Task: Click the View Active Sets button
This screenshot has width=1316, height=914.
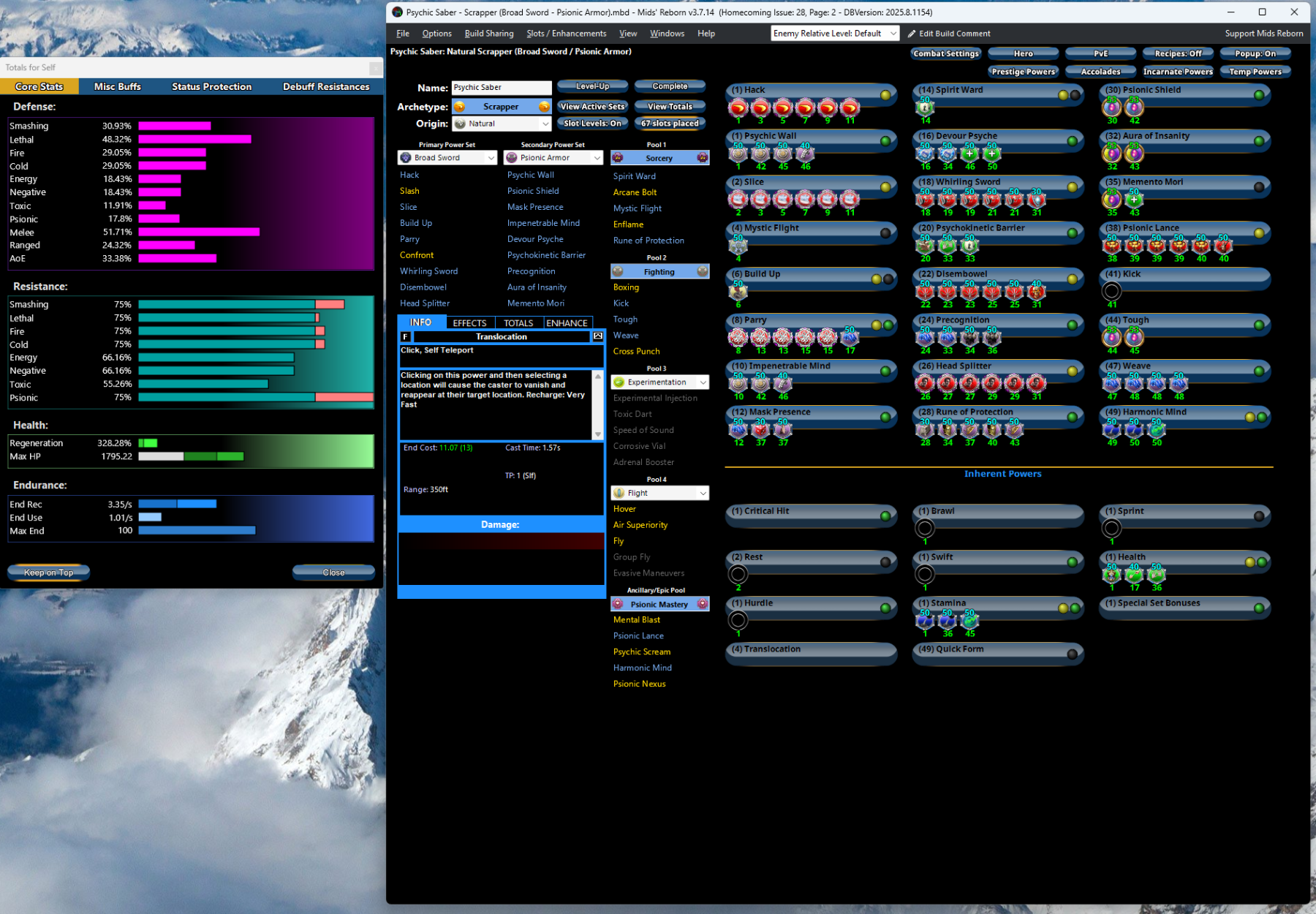Action: (x=592, y=107)
